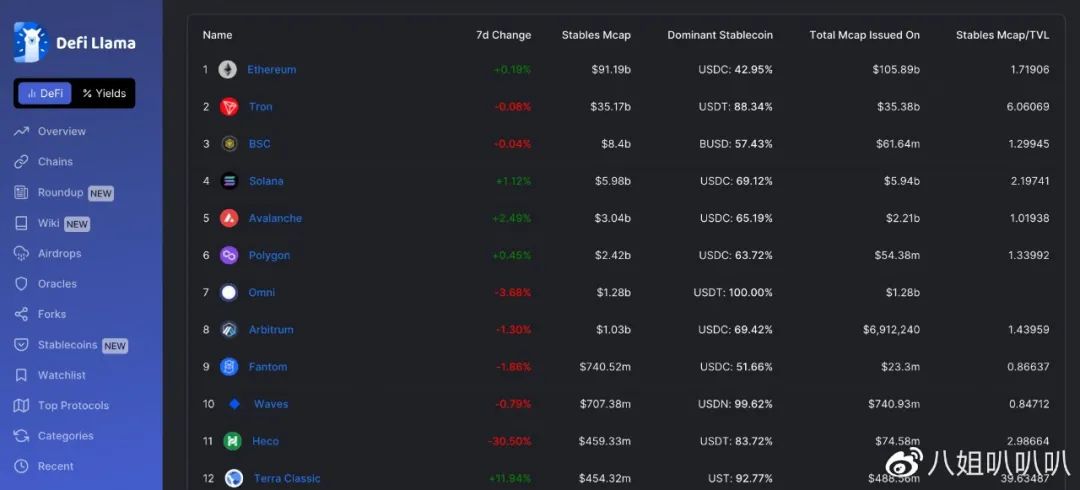Click the Defi Llama logo
The width and height of the screenshot is (1080, 490).
[74, 42]
